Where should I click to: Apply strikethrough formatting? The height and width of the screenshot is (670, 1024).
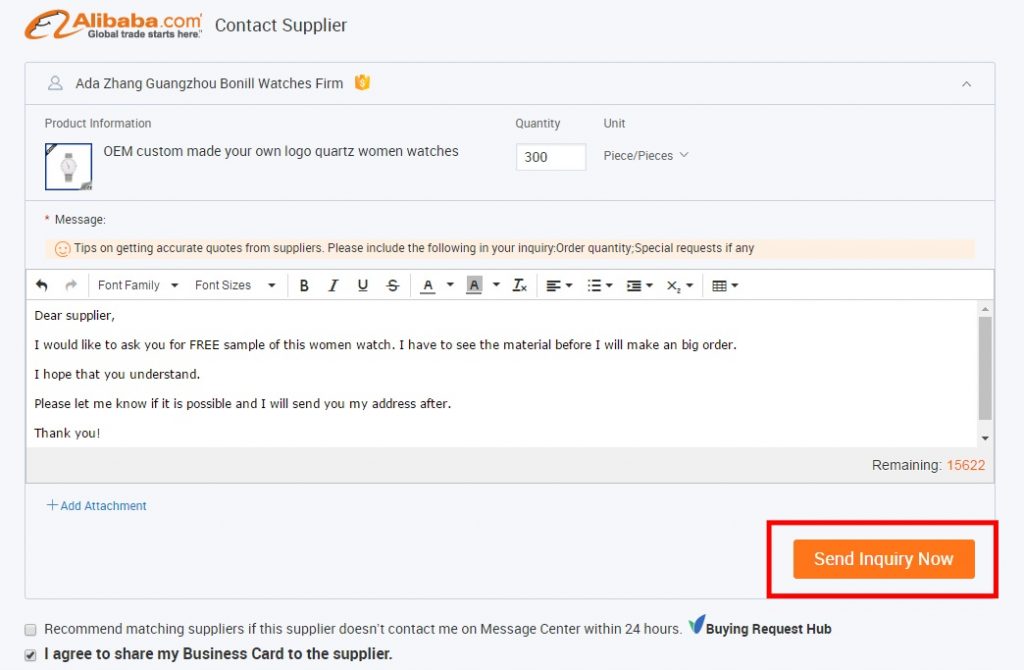point(392,285)
